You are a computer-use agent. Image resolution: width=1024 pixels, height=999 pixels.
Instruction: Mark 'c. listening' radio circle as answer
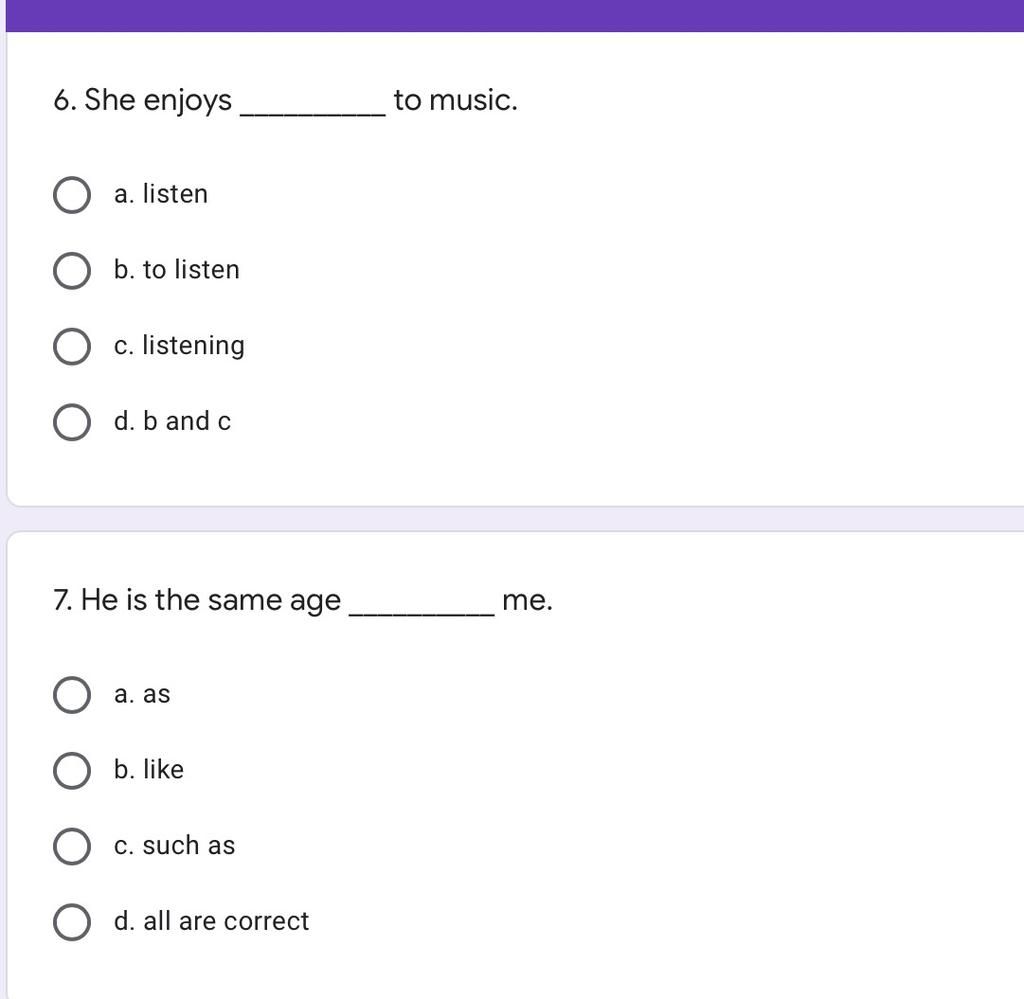(x=72, y=346)
